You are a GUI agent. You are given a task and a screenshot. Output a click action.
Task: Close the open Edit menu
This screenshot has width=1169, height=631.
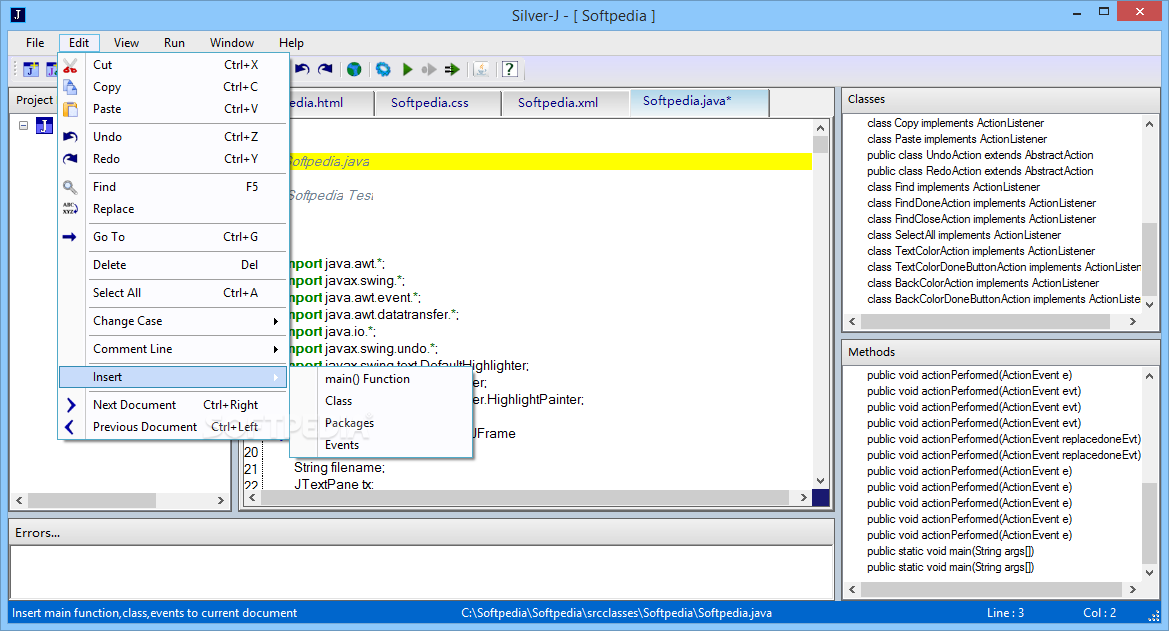tap(79, 43)
